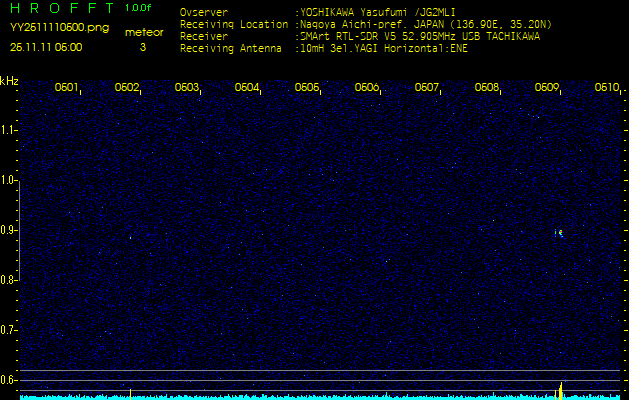Click the 0.7 frequency axis label
The height and width of the screenshot is (400, 629).
click(9, 329)
